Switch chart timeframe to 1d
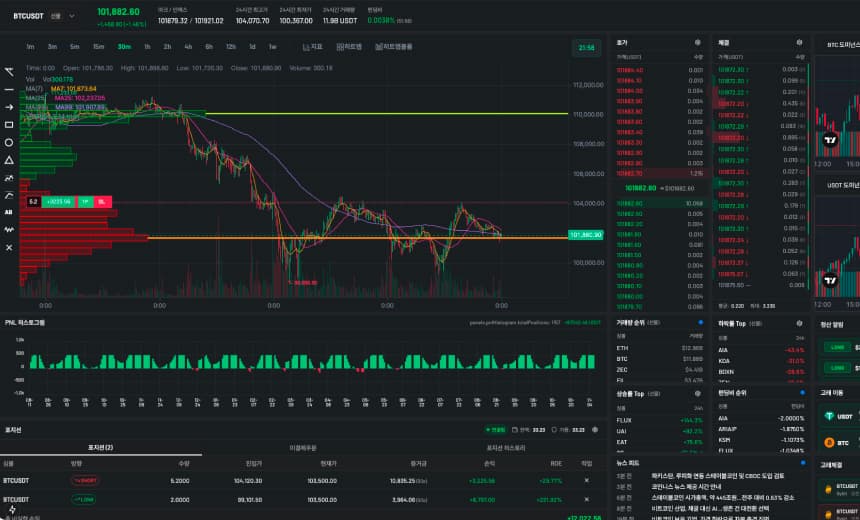The image size is (860, 520). pyautogui.click(x=251, y=46)
